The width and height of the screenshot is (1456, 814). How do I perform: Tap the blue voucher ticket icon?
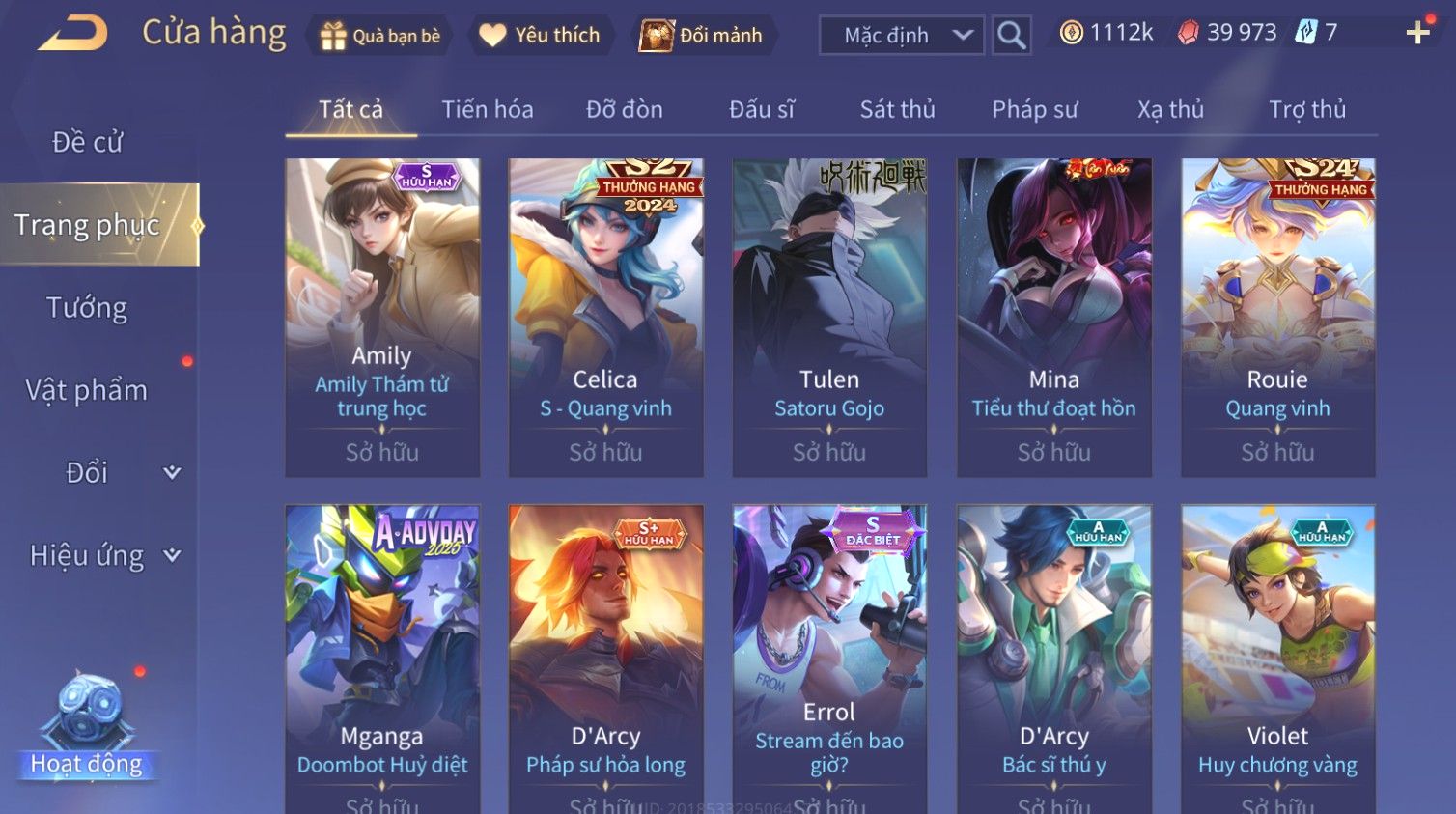[1305, 33]
